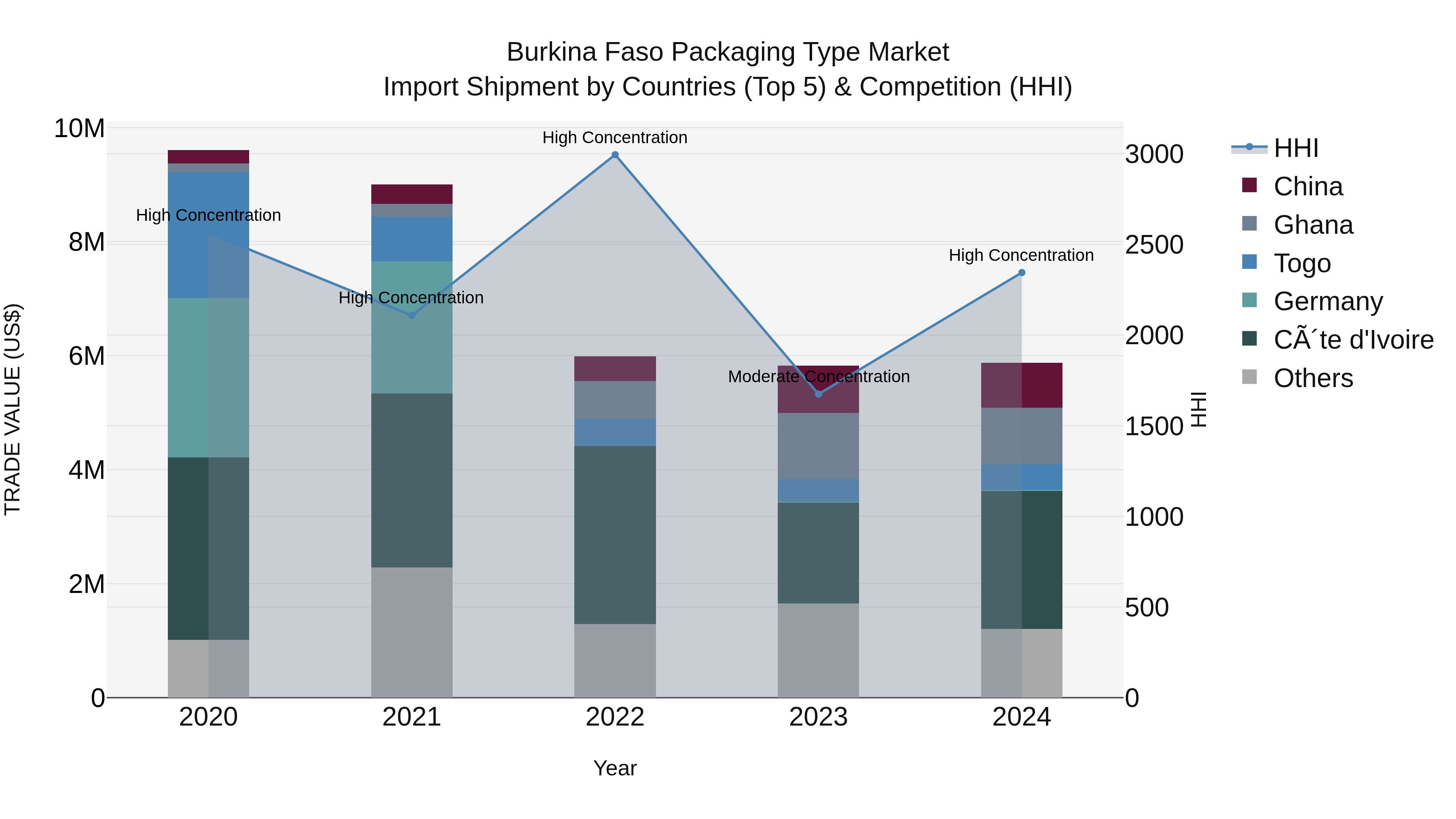Click the 10M left axis tick label

(79, 128)
